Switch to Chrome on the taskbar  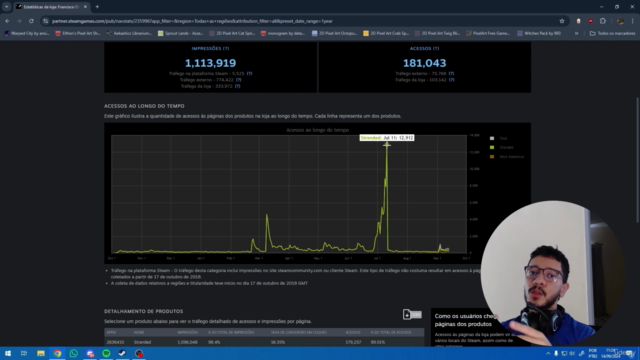pos(57,353)
